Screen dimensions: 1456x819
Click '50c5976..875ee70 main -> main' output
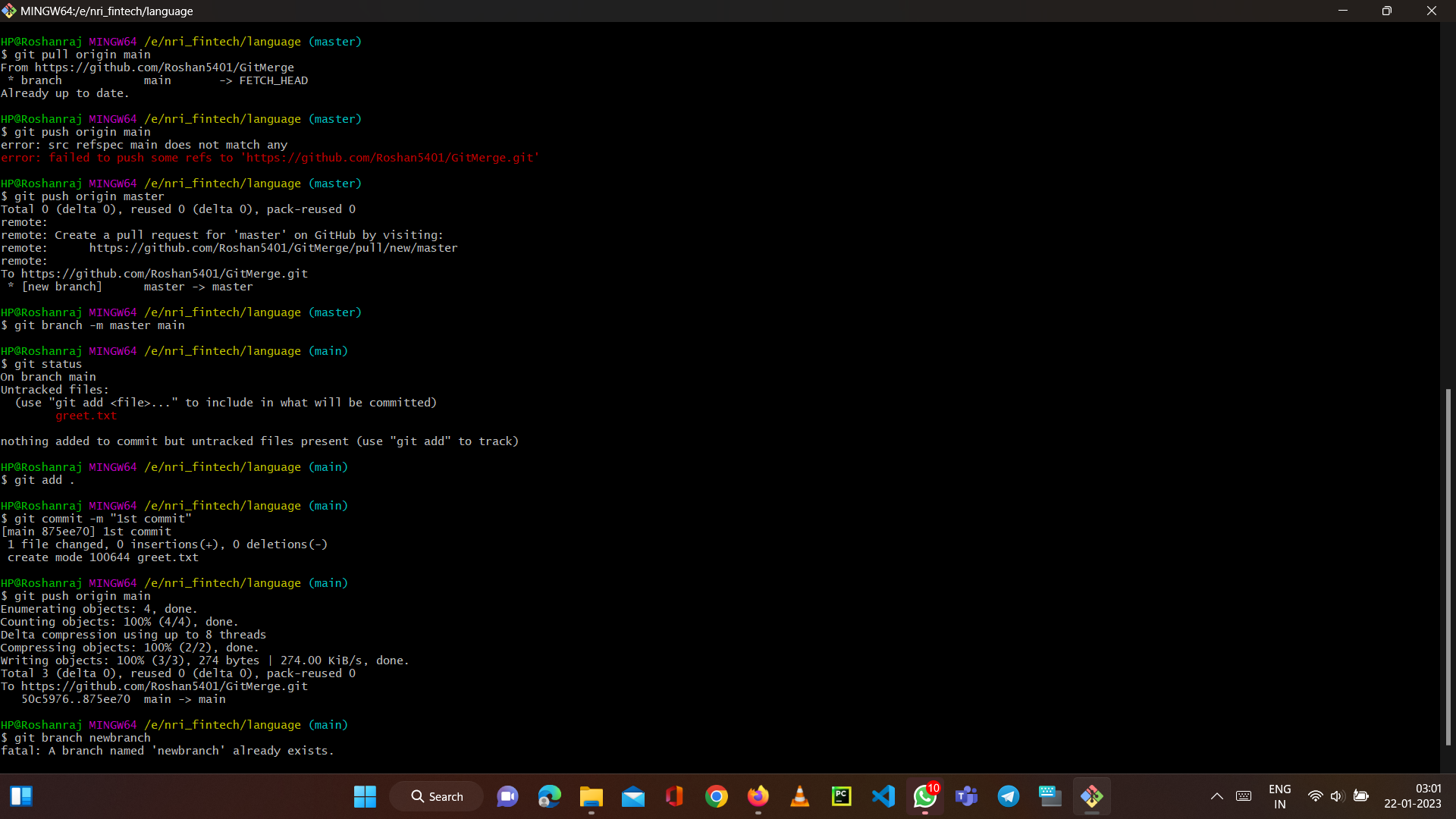point(124,699)
